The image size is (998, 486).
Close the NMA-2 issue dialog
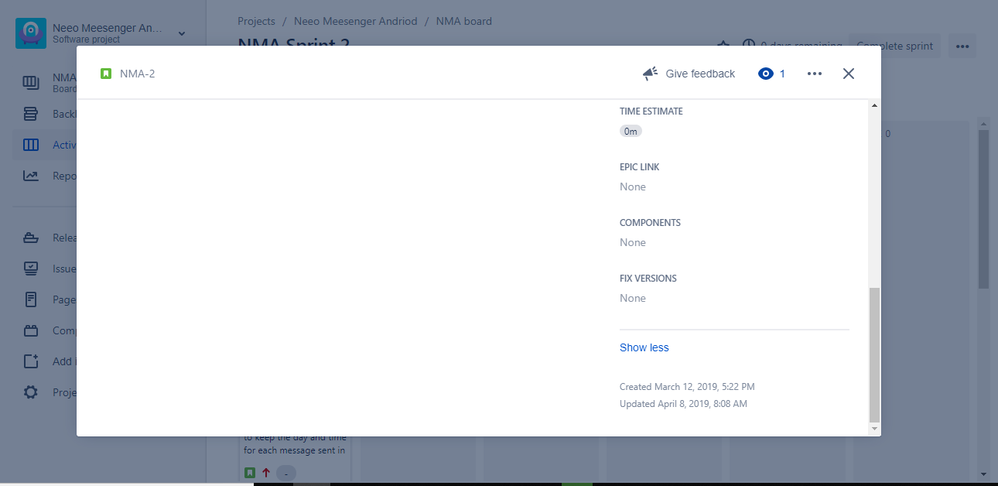[x=848, y=74]
